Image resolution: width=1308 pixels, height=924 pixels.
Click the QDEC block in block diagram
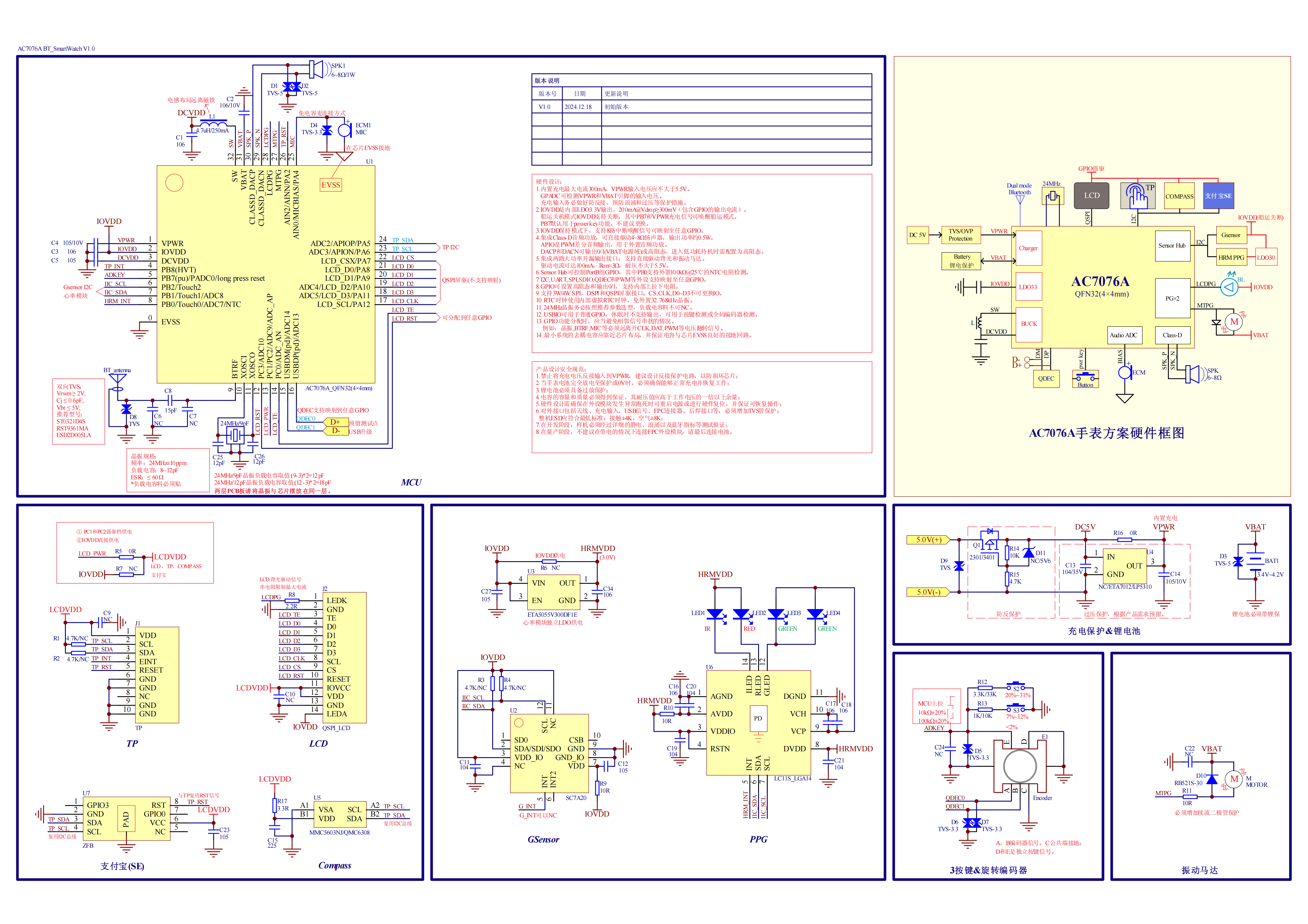[x=1046, y=378]
